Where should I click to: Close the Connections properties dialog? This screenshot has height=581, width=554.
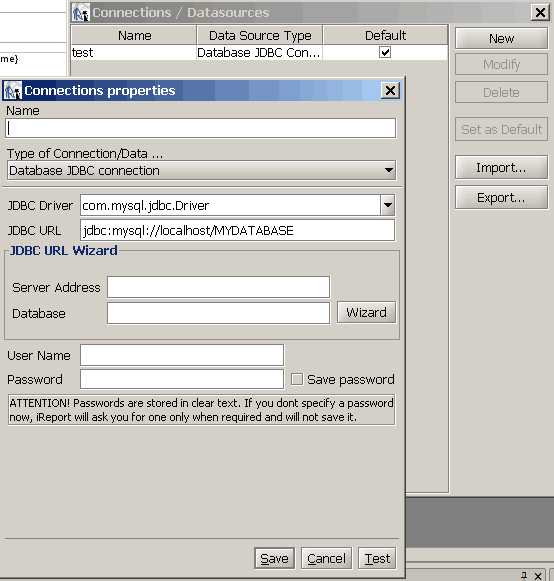[x=390, y=90]
